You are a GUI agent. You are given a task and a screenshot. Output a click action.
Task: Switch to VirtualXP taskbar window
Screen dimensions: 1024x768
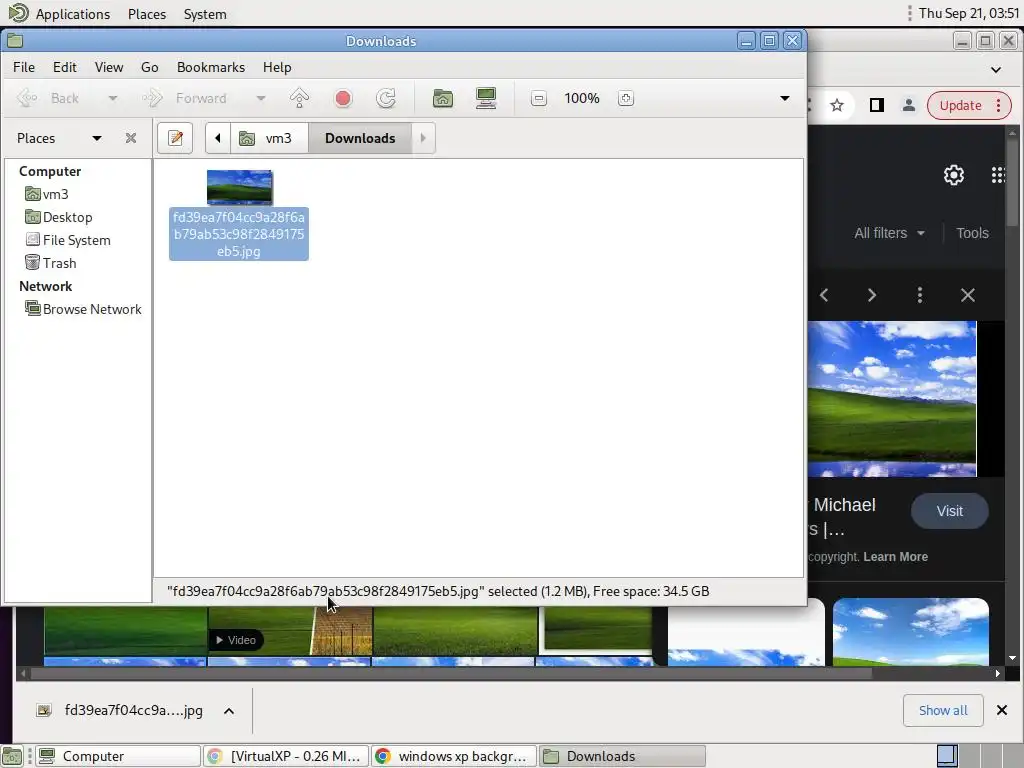tap(286, 756)
